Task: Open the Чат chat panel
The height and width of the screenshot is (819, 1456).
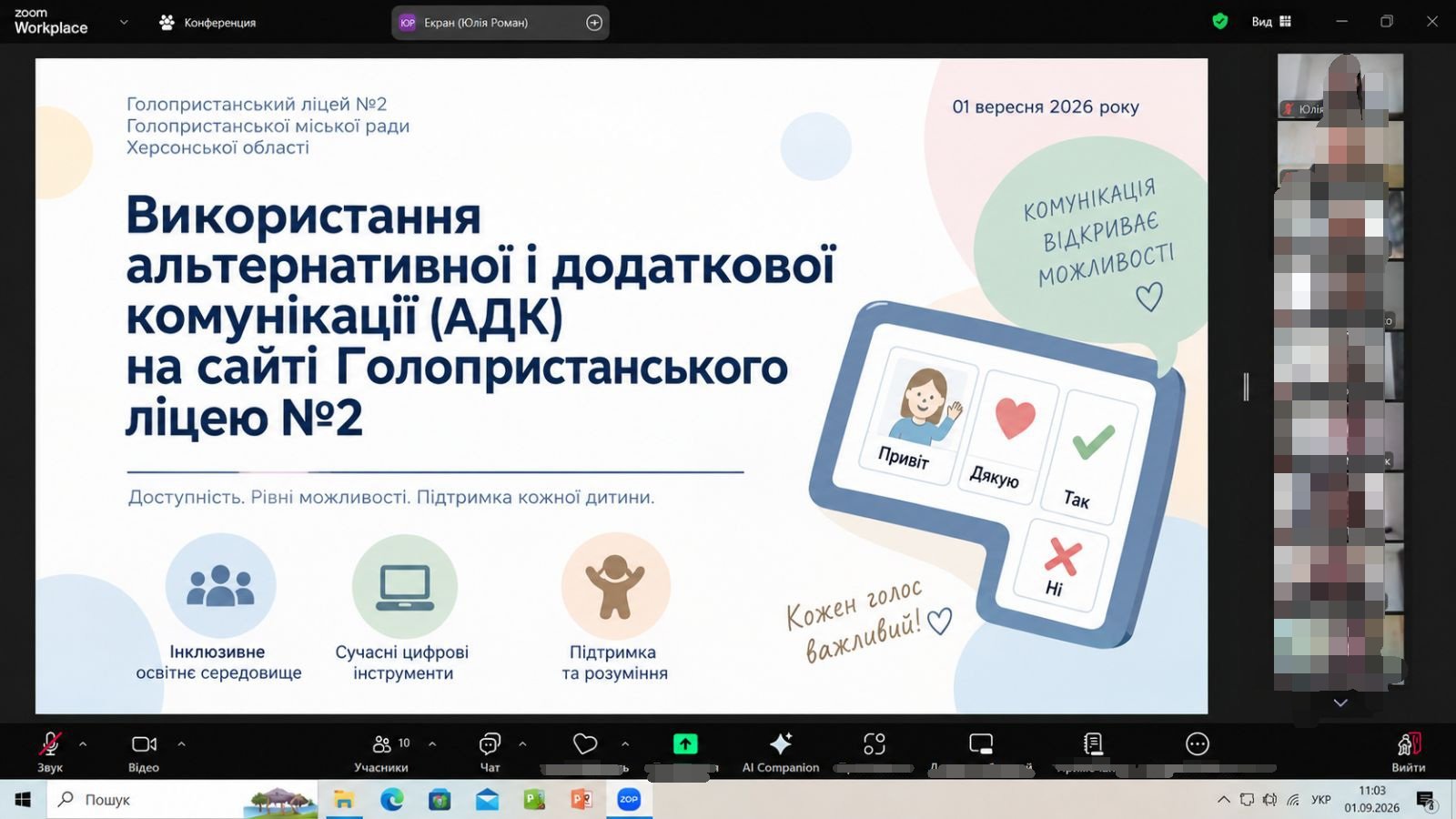Action: pyautogui.click(x=490, y=753)
